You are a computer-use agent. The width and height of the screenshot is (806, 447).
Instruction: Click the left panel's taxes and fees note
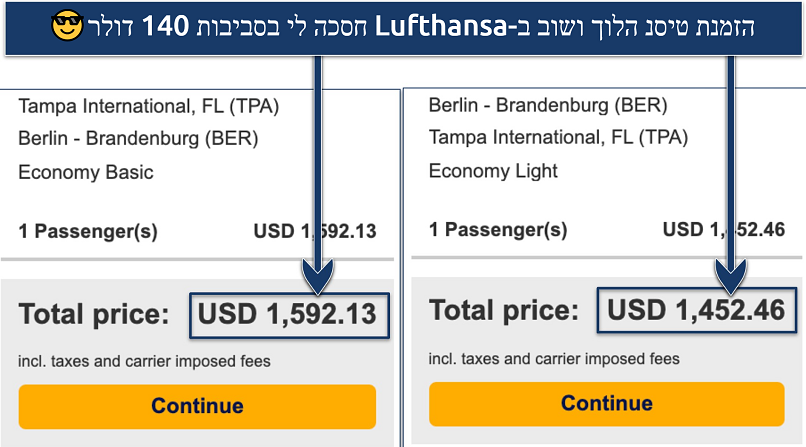[x=144, y=361]
